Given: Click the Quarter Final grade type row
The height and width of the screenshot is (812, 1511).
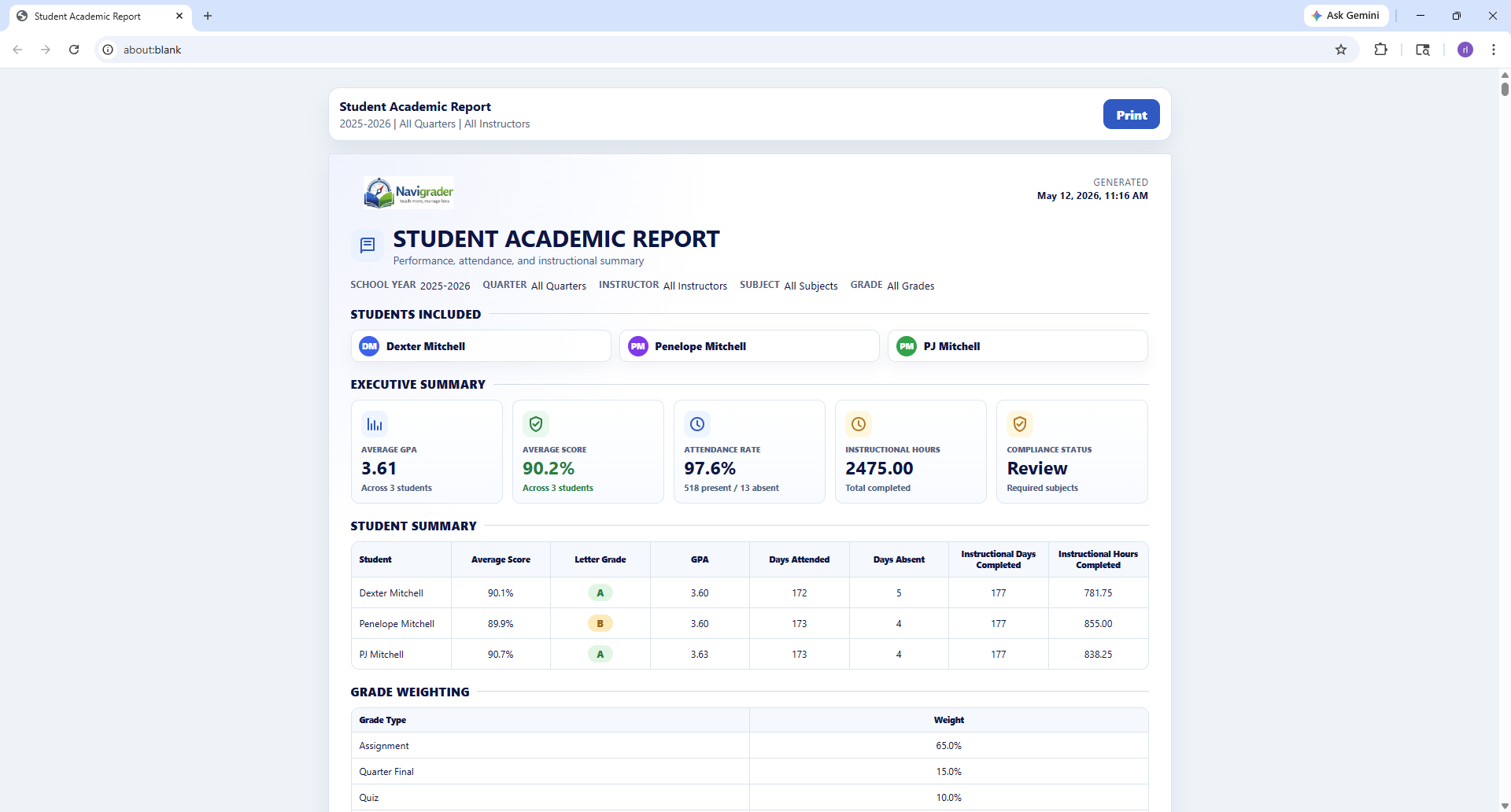Looking at the screenshot, I should point(749,772).
